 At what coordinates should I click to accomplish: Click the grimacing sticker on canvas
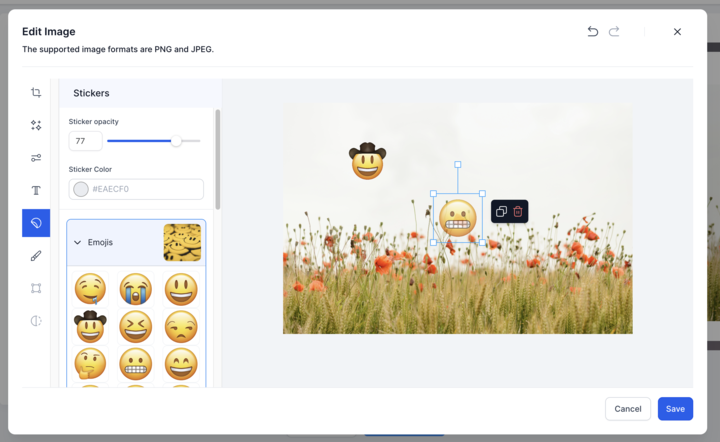457,218
